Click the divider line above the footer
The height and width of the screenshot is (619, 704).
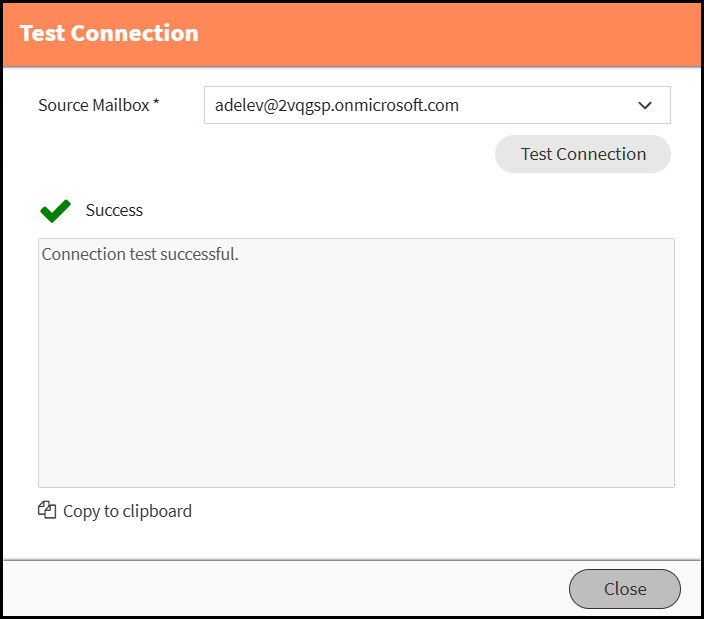coord(352,560)
